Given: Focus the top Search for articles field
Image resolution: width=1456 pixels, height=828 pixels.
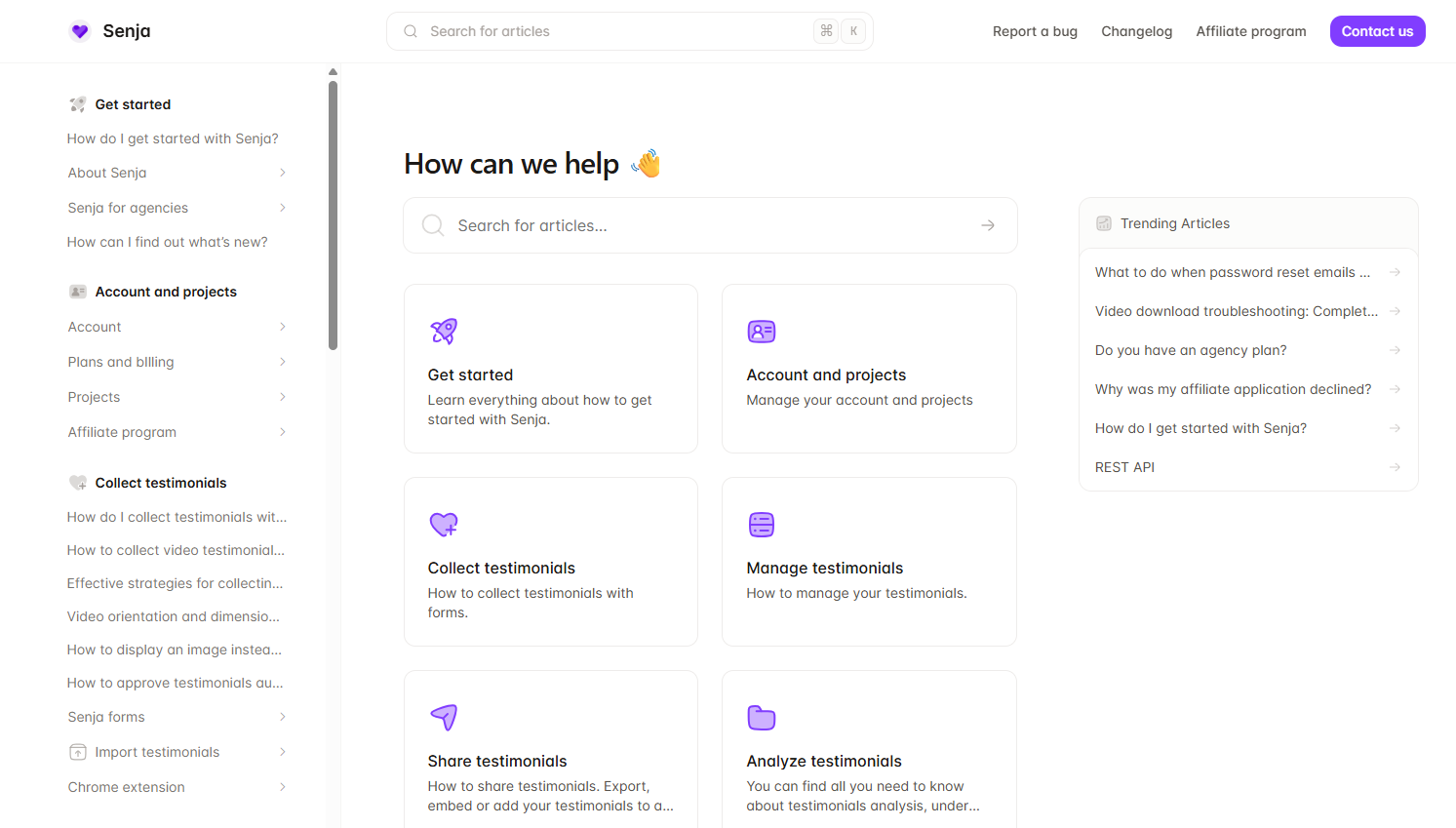Looking at the screenshot, I should pos(629,31).
